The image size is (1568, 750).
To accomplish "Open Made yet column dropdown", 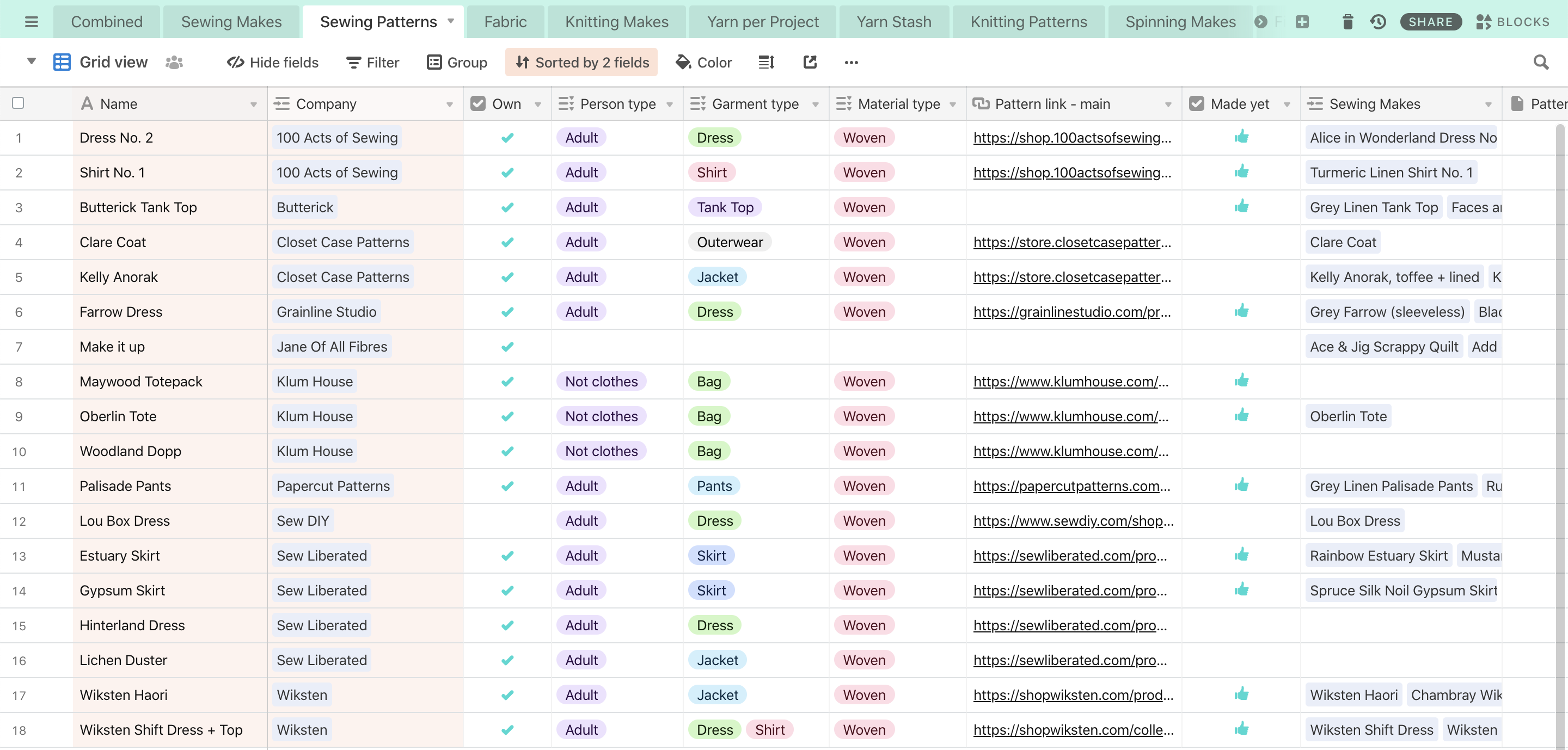I will pyautogui.click(x=1287, y=104).
